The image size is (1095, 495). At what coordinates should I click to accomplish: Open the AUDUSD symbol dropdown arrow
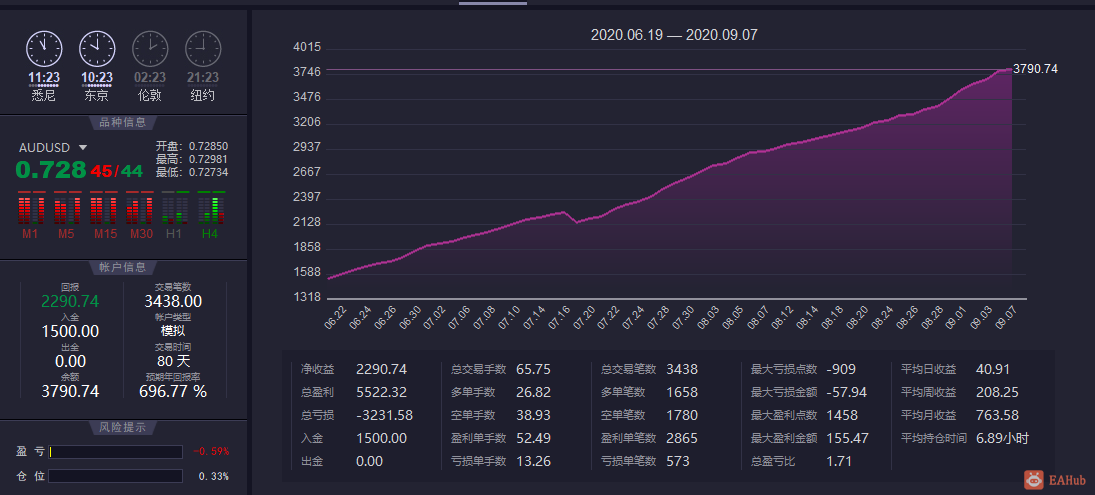83,148
